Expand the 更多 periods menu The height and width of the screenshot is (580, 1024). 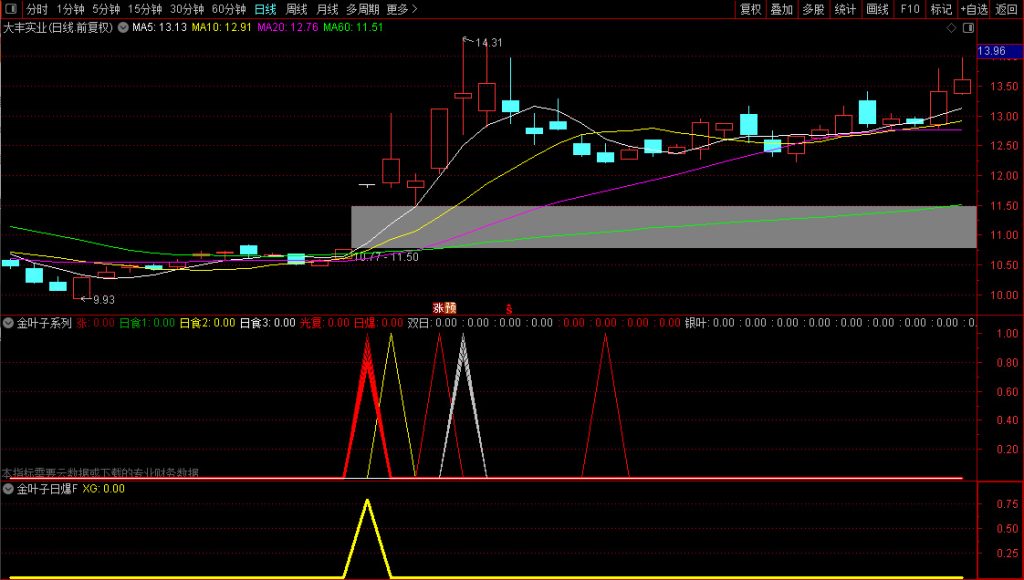(x=401, y=9)
